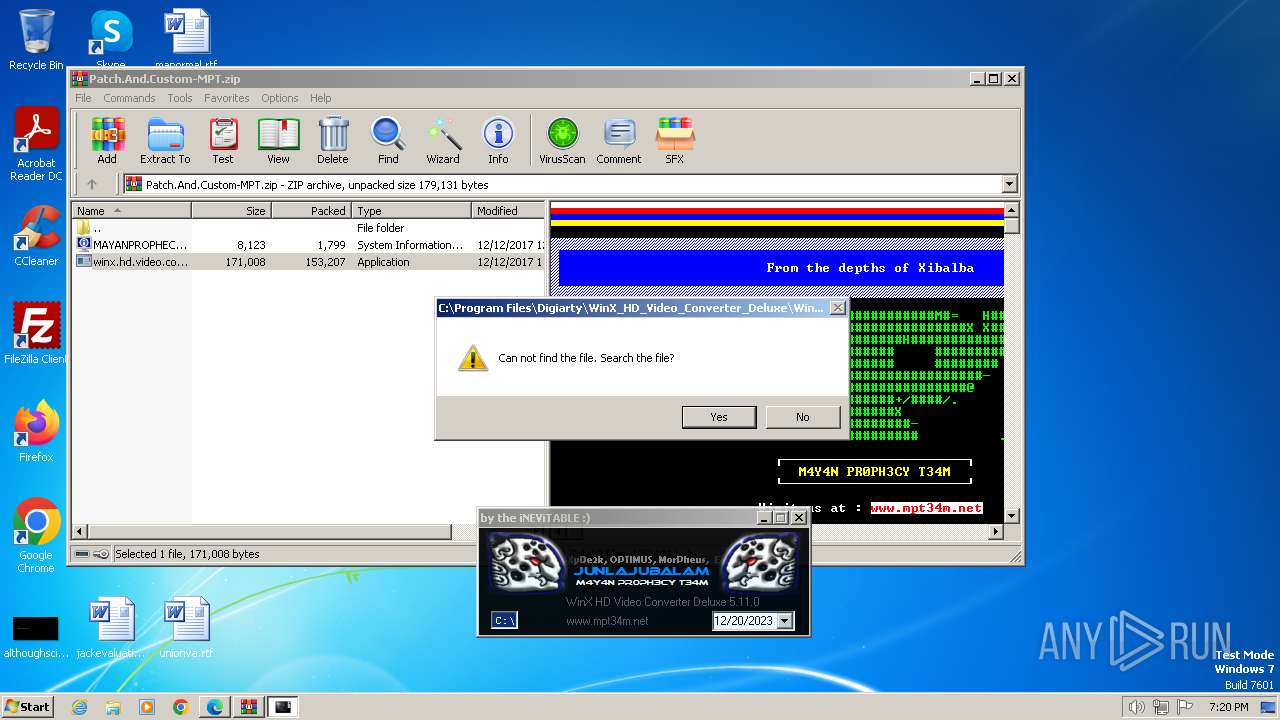Viewport: 1280px width, 720px height.
Task: Open the Help menu
Action: pyautogui.click(x=320, y=98)
